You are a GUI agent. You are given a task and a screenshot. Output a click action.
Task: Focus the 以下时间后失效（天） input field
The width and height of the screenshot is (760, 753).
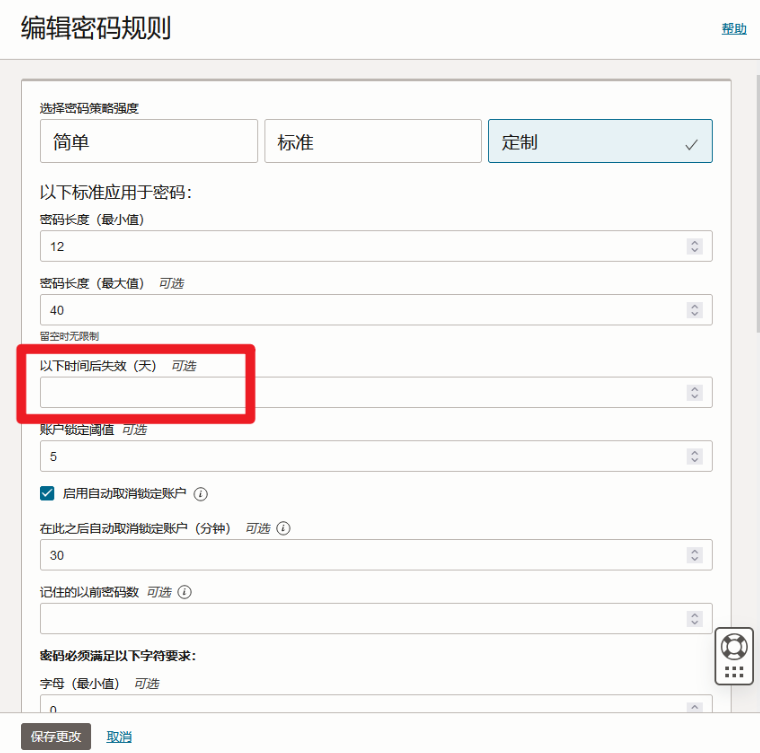tap(360, 393)
